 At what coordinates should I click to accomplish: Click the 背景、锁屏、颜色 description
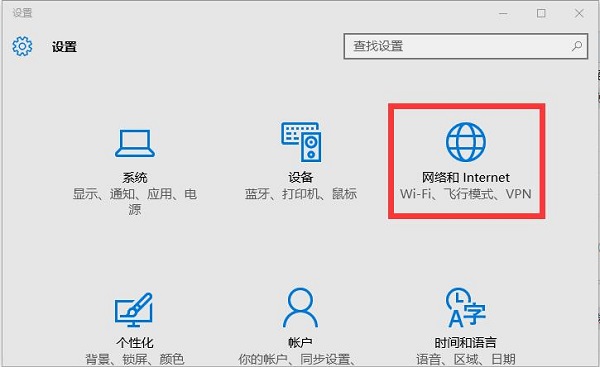coord(135,359)
